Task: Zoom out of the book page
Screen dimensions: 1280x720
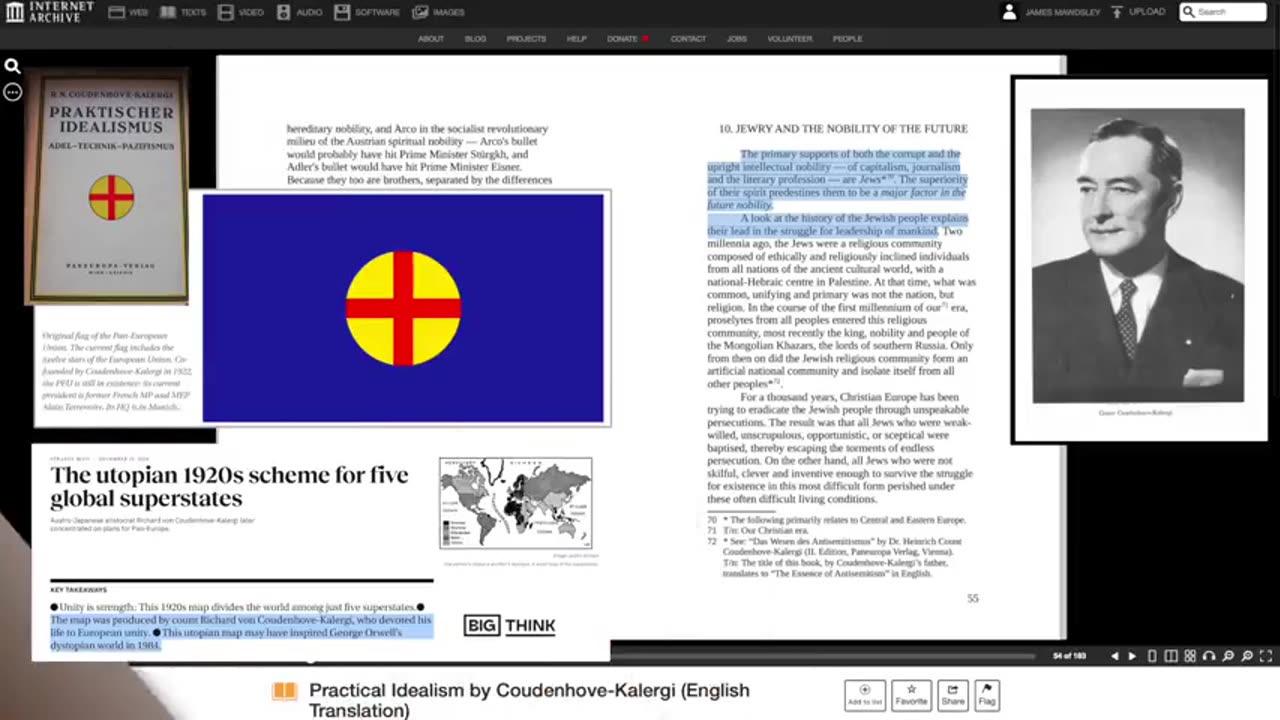Action: tap(1228, 656)
